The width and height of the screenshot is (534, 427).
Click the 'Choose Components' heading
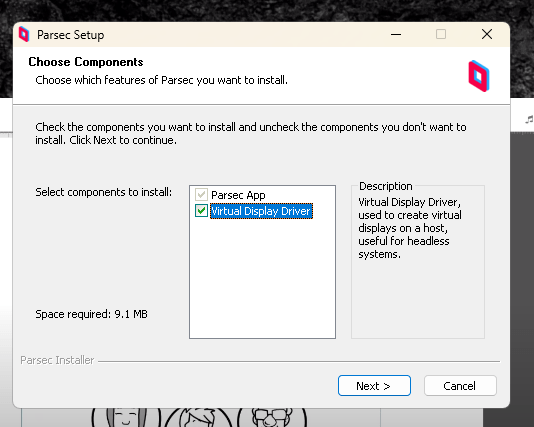pos(86,62)
